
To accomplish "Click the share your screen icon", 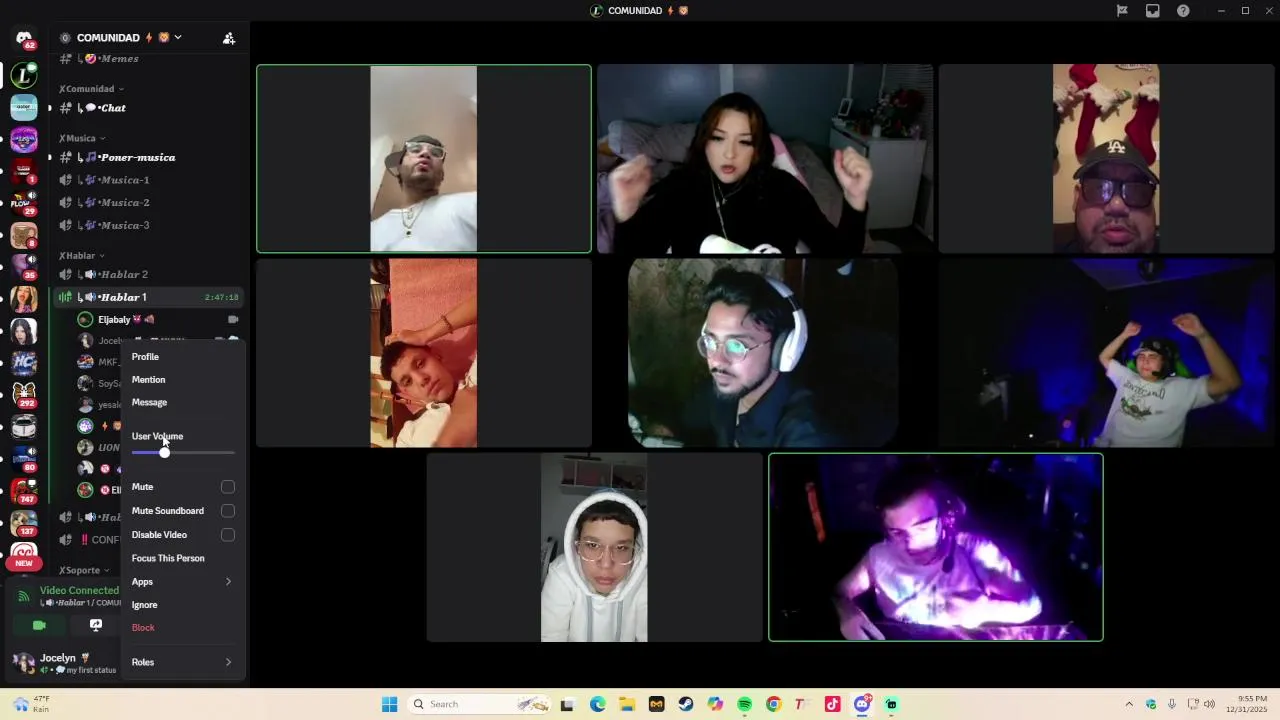I will (x=96, y=625).
